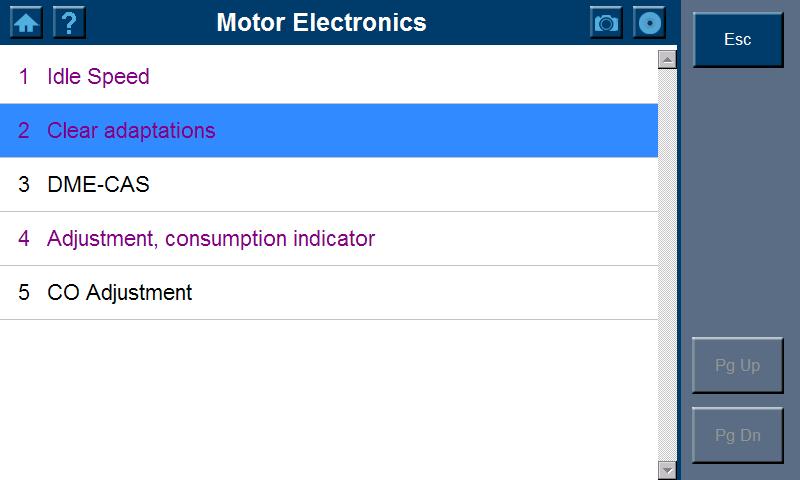Click the vertical scrollbar track
This screenshot has width=800, height=480.
point(668,265)
